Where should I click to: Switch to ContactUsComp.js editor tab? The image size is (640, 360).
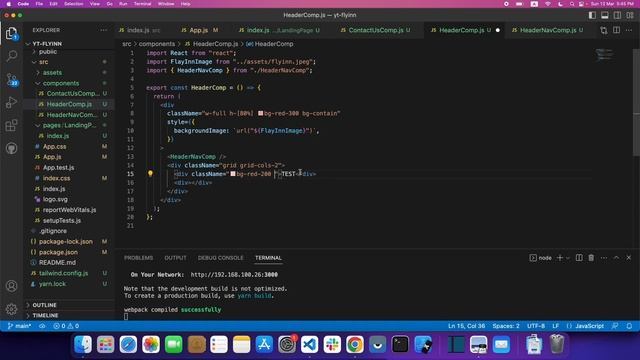point(375,30)
